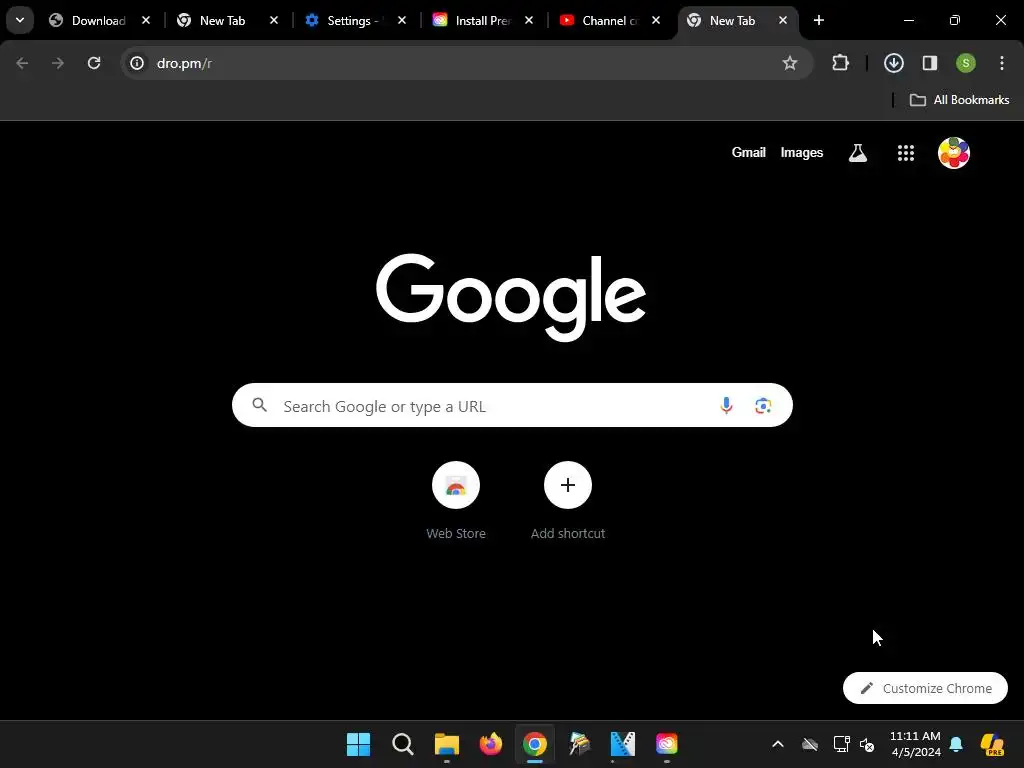Click the Add shortcut button
This screenshot has height=768, width=1024.
click(568, 501)
